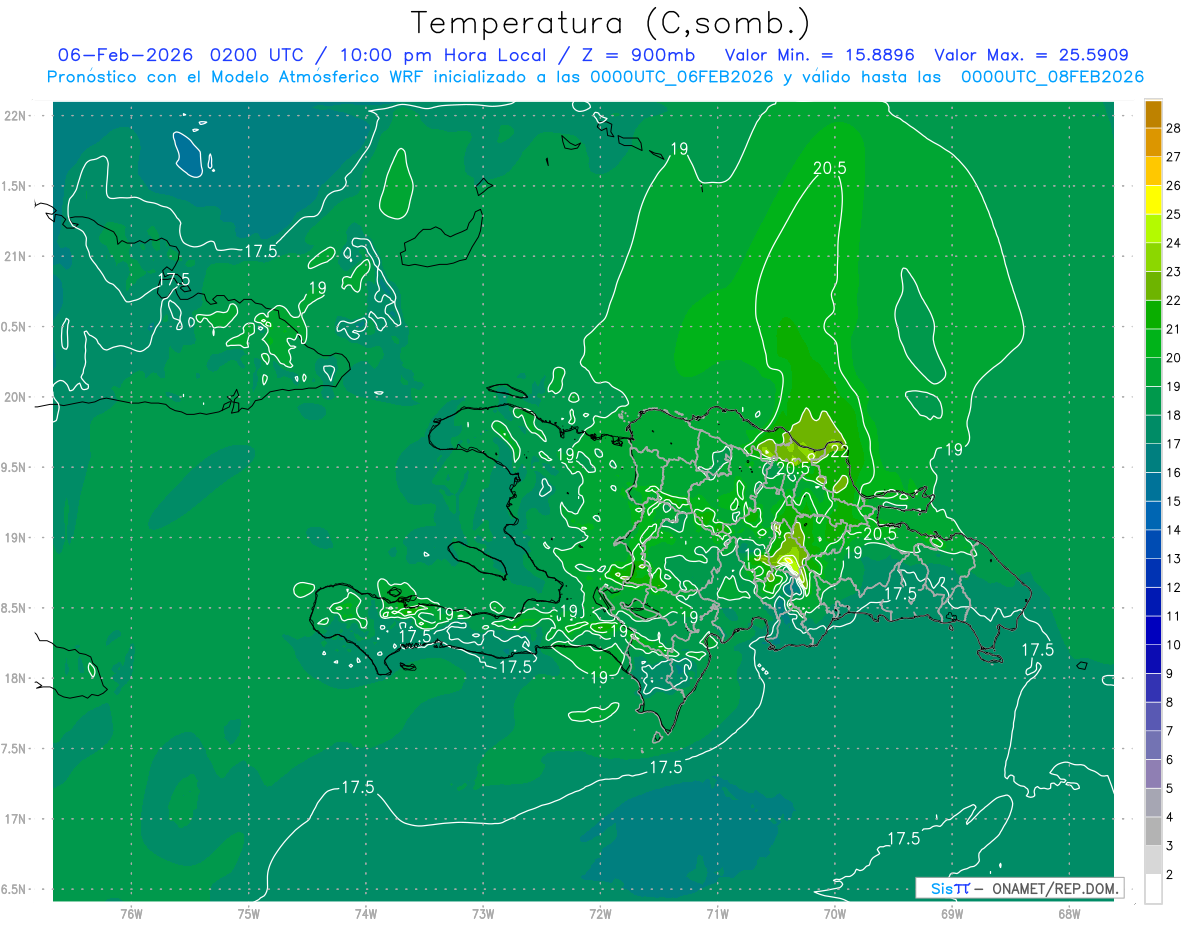The height and width of the screenshot is (927, 1200).
Task: Click the dark orange swatch above 28
Action: pos(1153,115)
